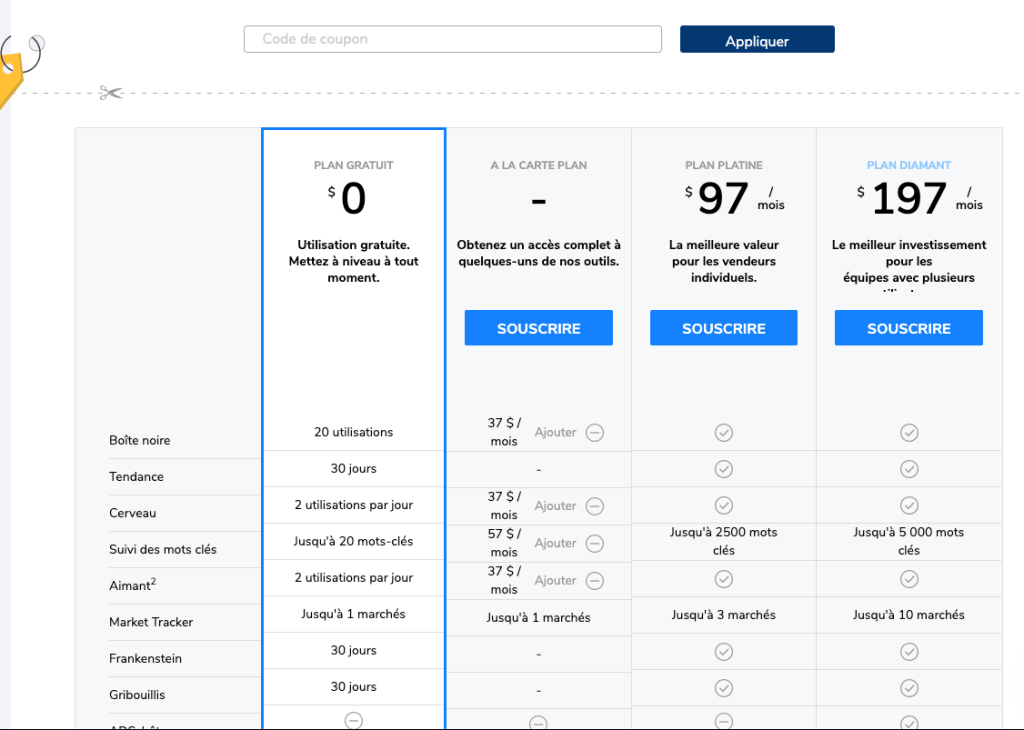Click Suivi des mots clés Ajouter icon

coord(595,543)
